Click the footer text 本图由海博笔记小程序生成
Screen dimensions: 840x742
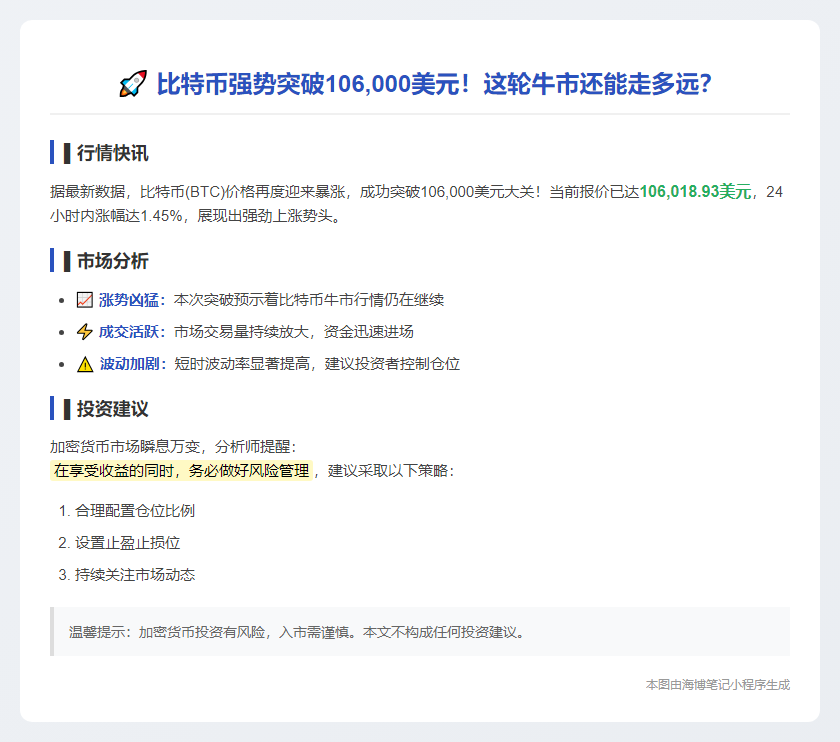pyautogui.click(x=717, y=685)
